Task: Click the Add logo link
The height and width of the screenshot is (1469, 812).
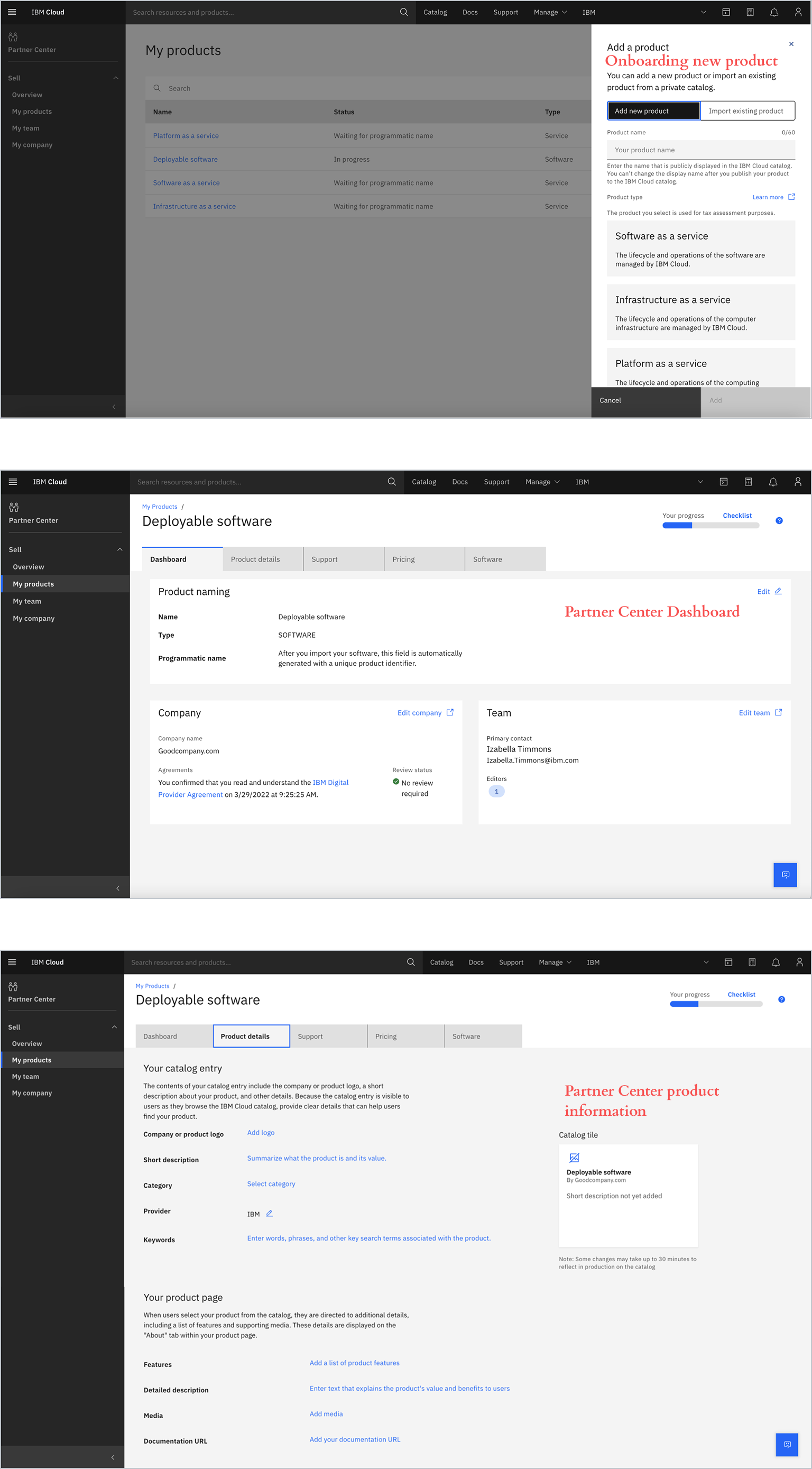Action: coord(261,1133)
